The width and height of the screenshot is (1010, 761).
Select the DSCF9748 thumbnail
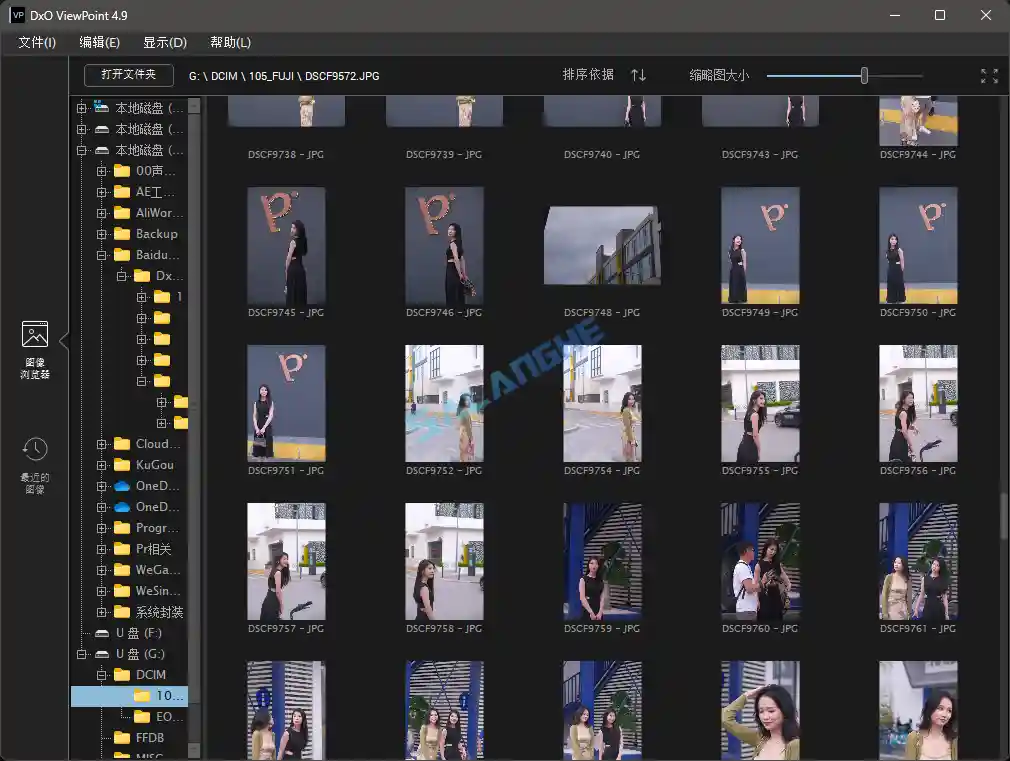tap(602, 245)
